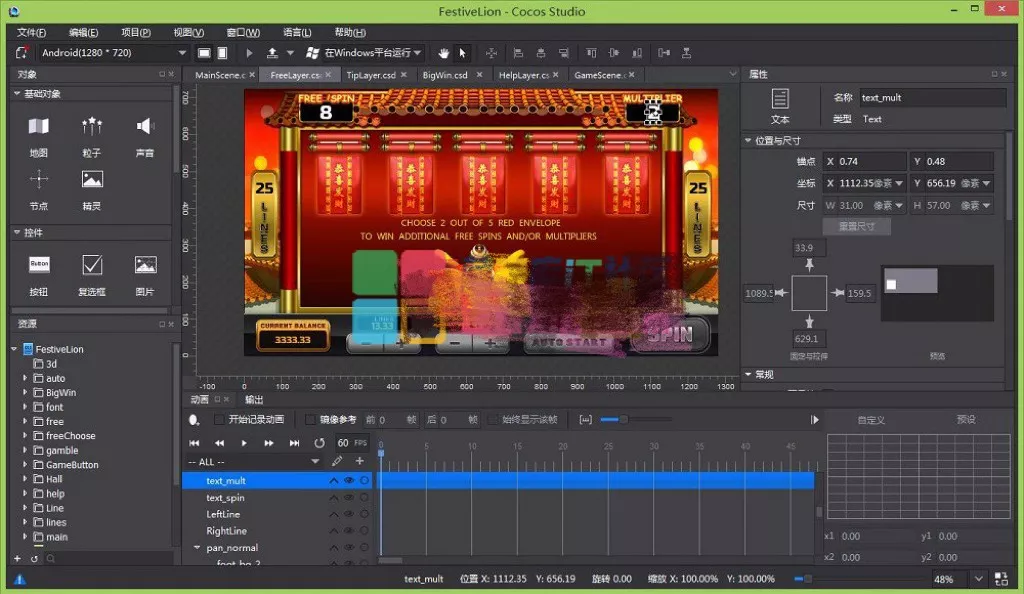Click the 粒子 particle object icon
This screenshot has height=594, width=1024.
tap(92, 127)
